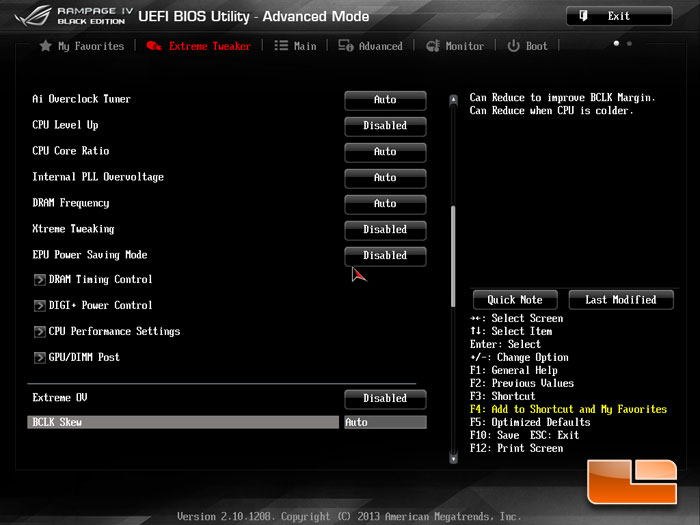The width and height of the screenshot is (700, 525).
Task: Open the Boot tab
Action: (x=527, y=46)
